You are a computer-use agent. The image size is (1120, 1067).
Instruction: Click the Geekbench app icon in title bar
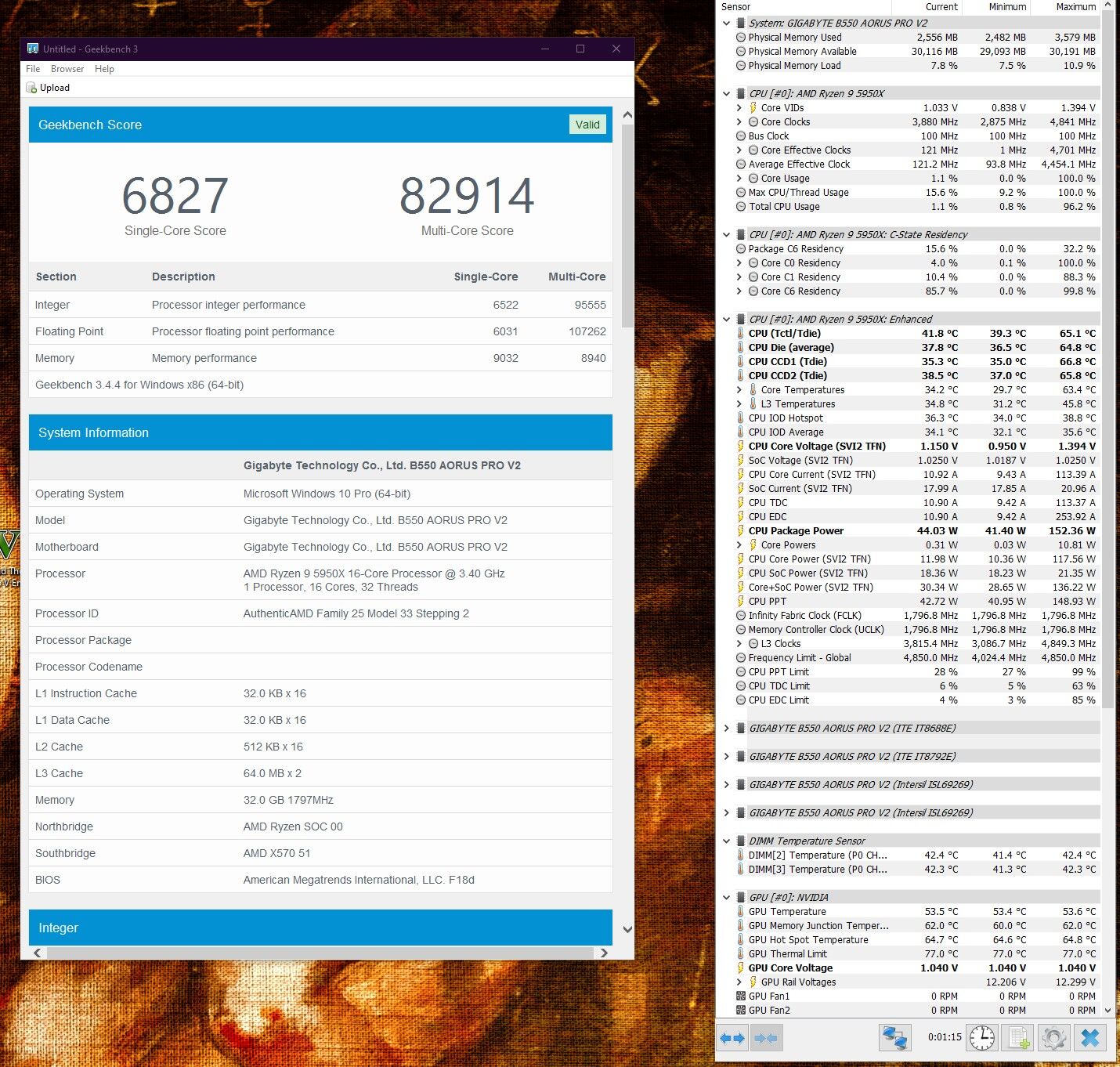[x=33, y=49]
